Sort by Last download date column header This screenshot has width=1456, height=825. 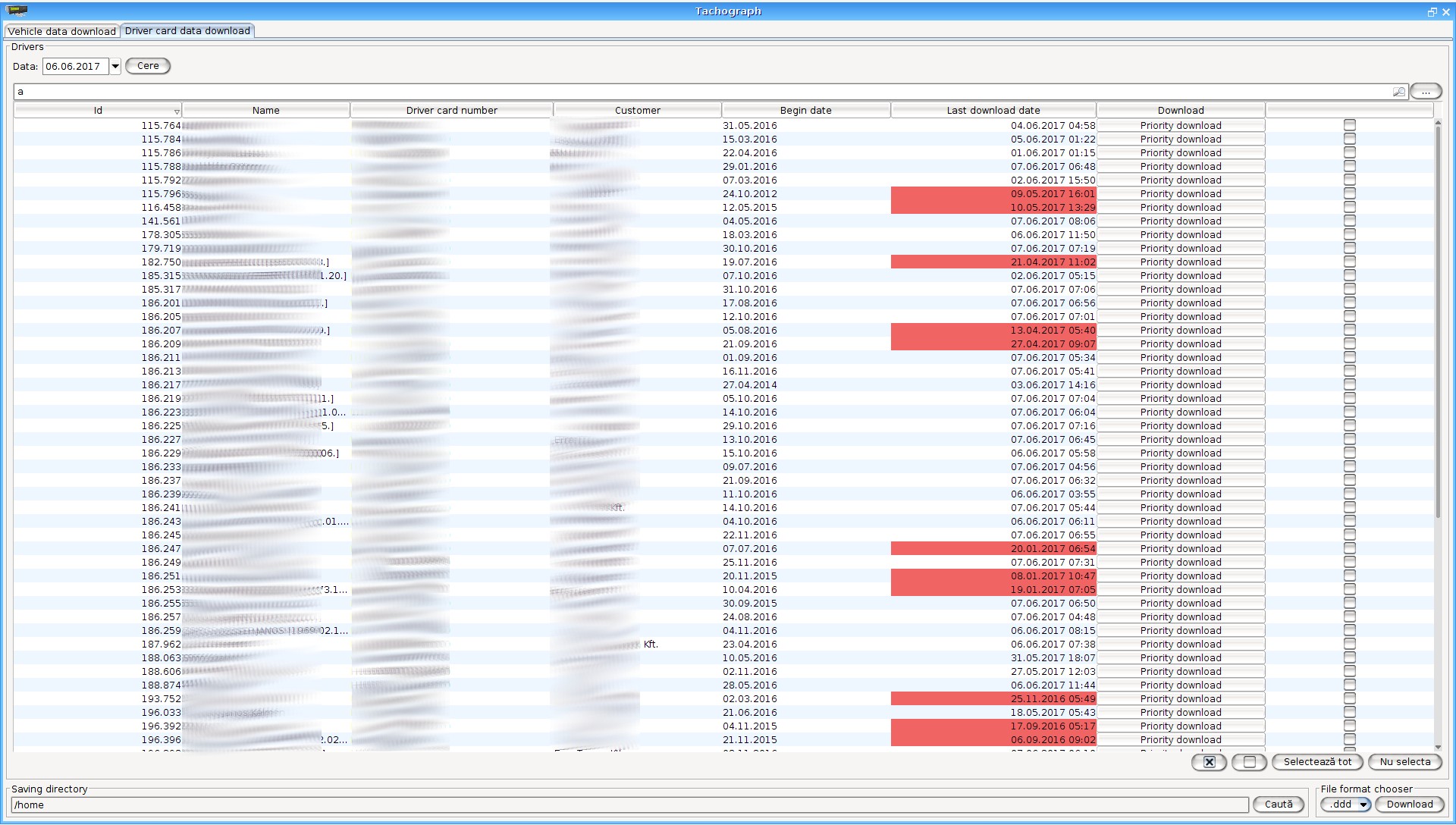click(x=993, y=111)
